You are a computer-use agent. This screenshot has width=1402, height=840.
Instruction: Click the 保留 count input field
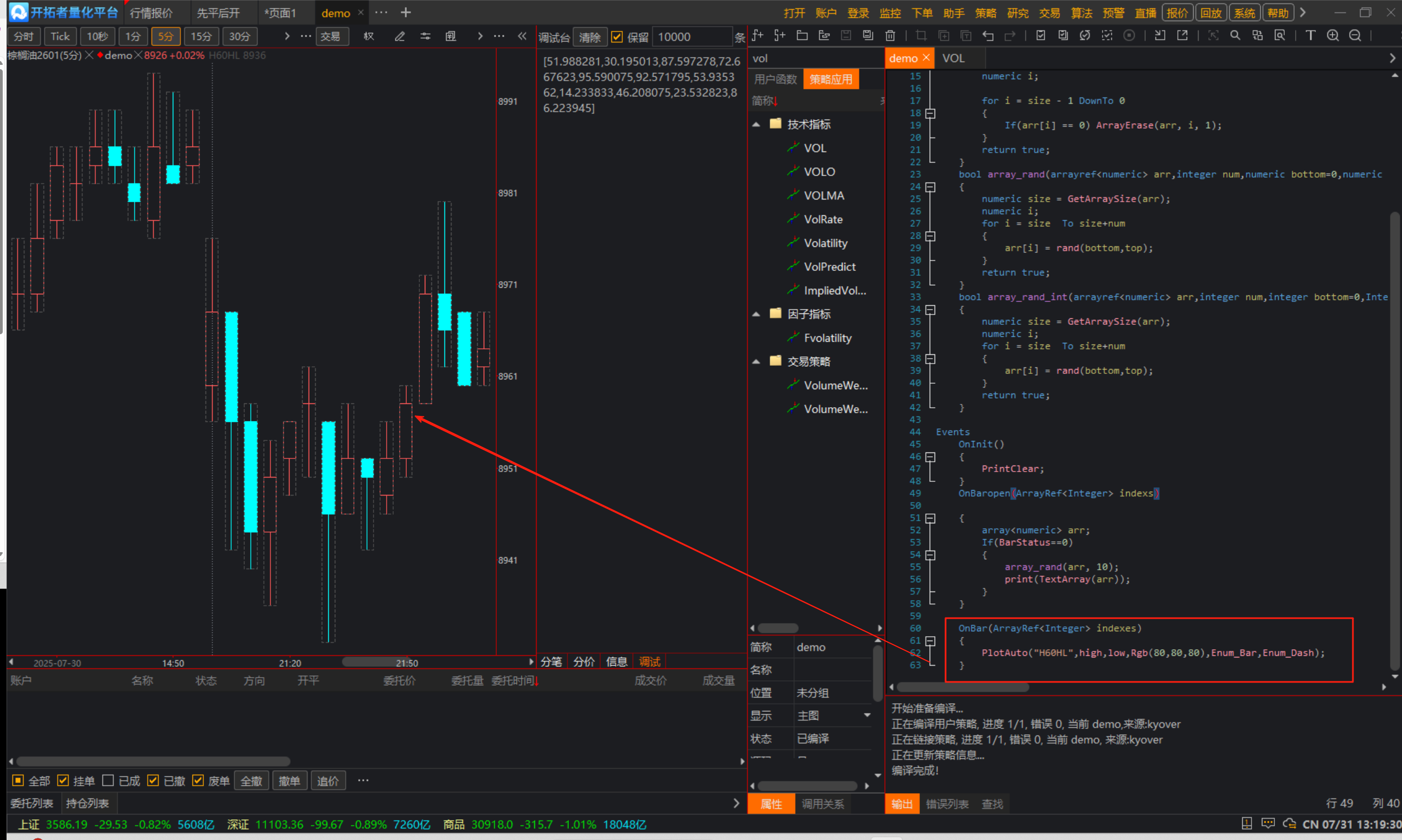[692, 37]
